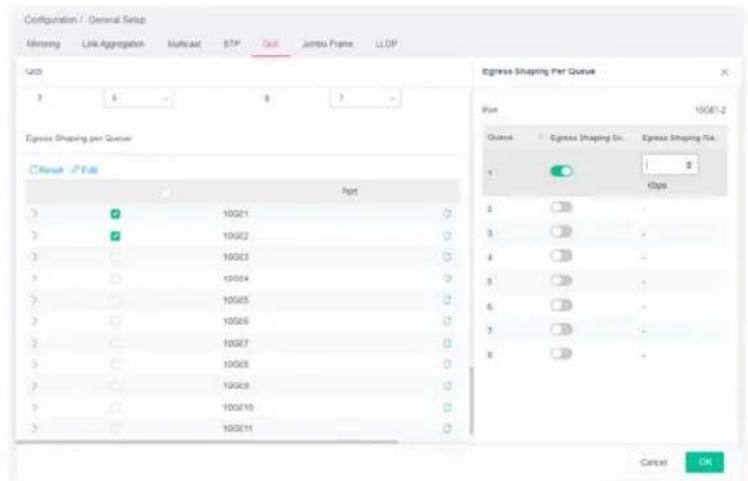Viewport: 748px width, 481px height.
Task: Enable egress shaping for queue 3
Action: 561,231
